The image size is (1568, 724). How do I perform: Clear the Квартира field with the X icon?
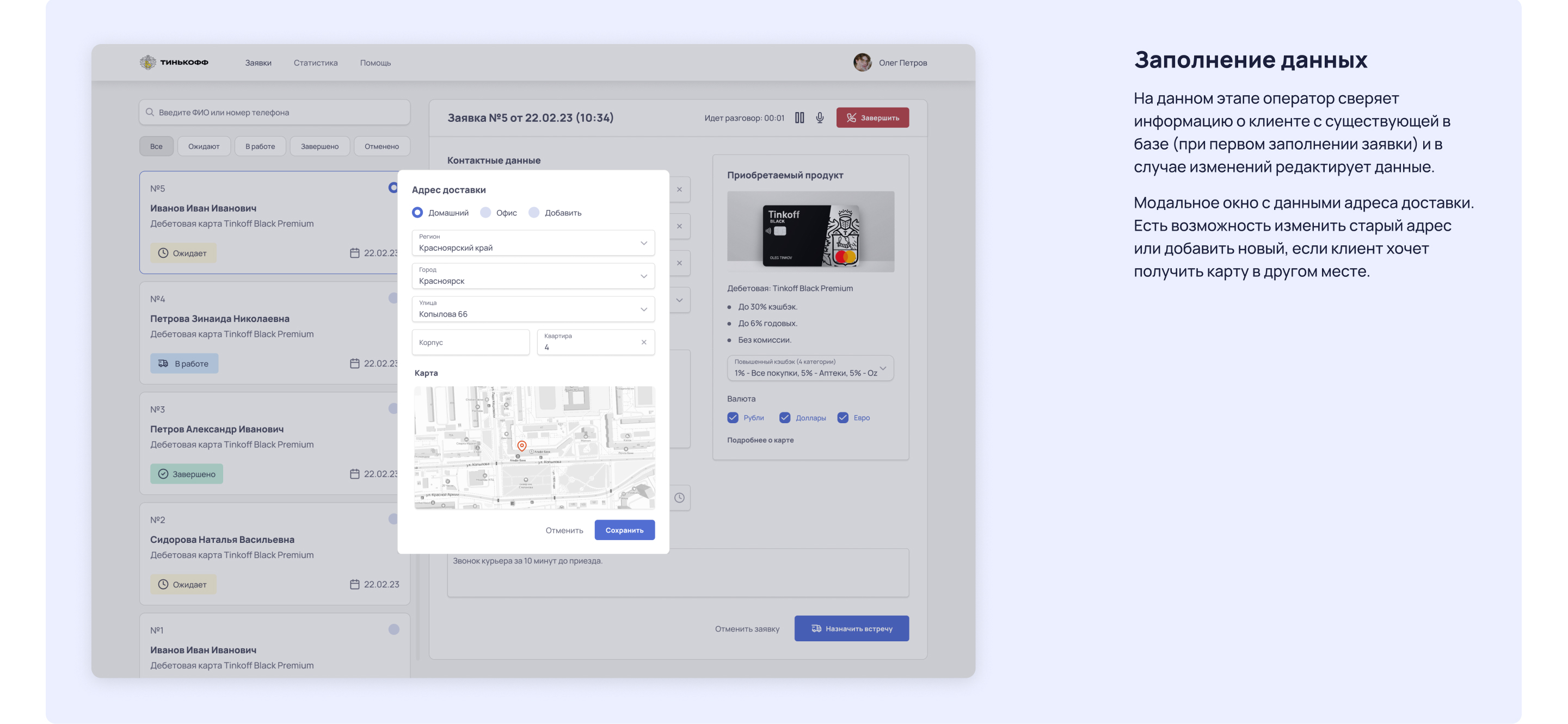pos(643,342)
